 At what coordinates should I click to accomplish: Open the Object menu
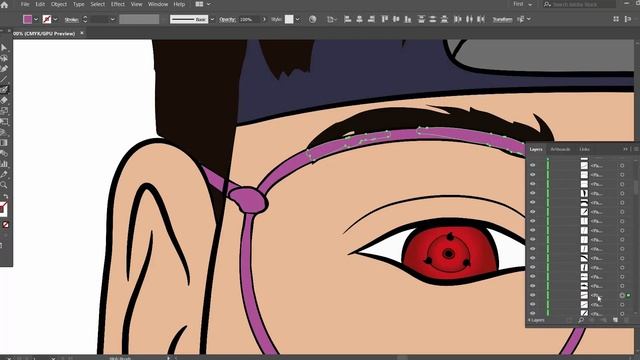pyautogui.click(x=59, y=4)
